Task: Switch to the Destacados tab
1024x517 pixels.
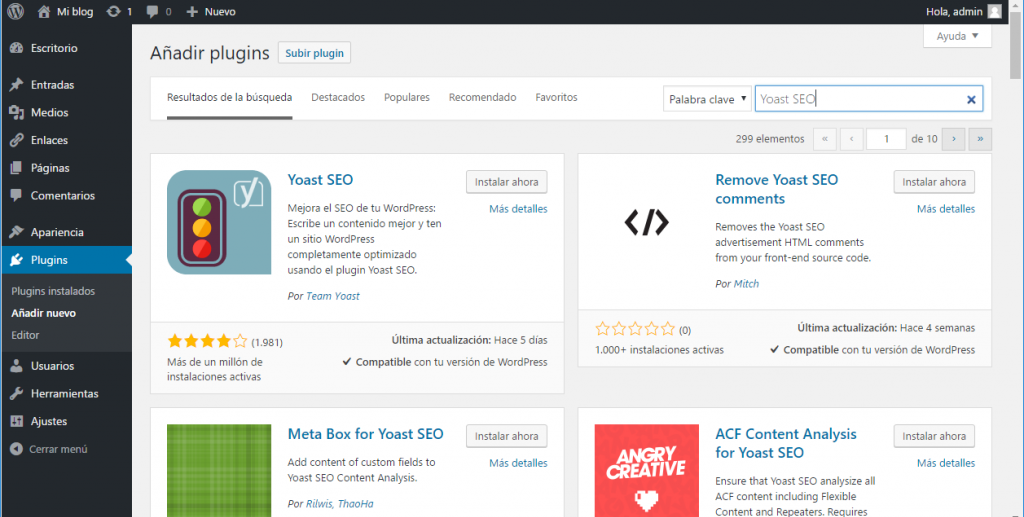Action: tap(338, 97)
